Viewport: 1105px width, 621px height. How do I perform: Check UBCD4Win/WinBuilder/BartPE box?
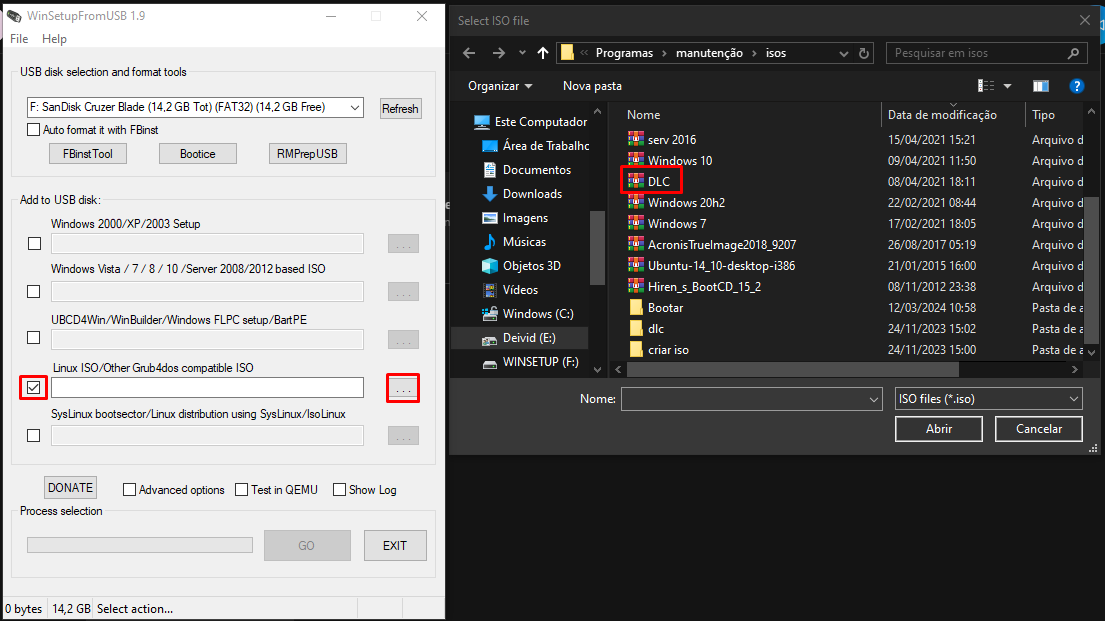point(34,338)
